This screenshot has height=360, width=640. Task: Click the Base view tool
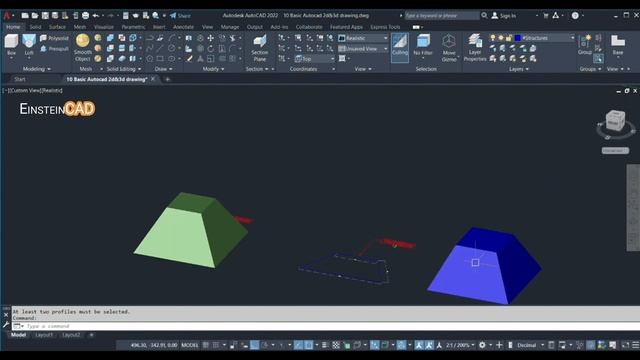click(x=618, y=45)
